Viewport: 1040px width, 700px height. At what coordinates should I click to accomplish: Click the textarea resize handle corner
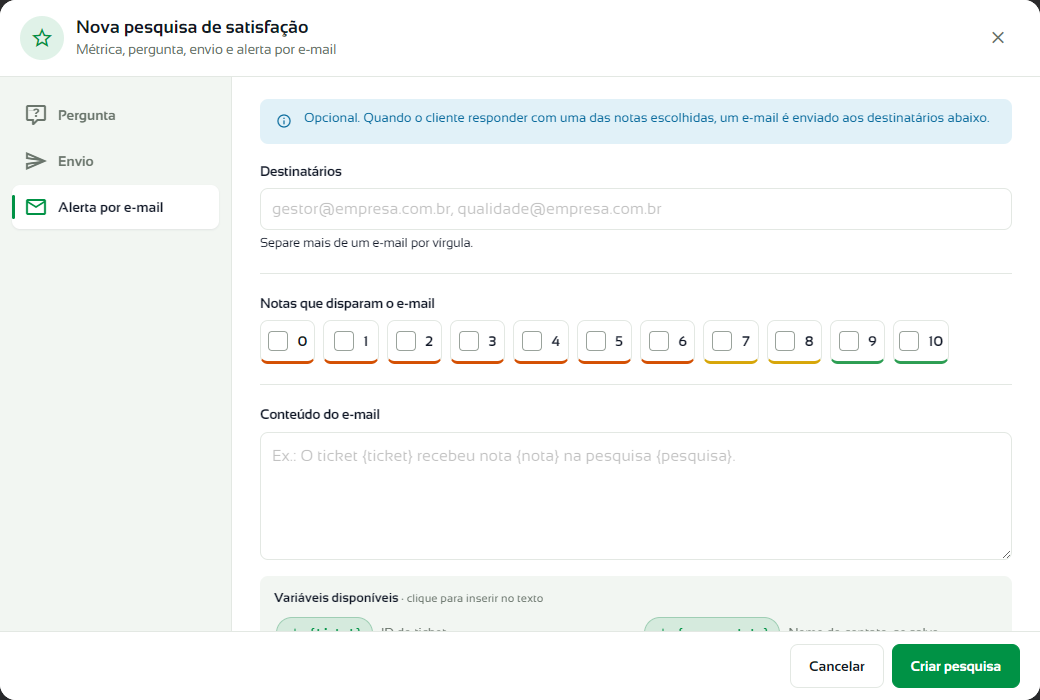click(x=1006, y=554)
